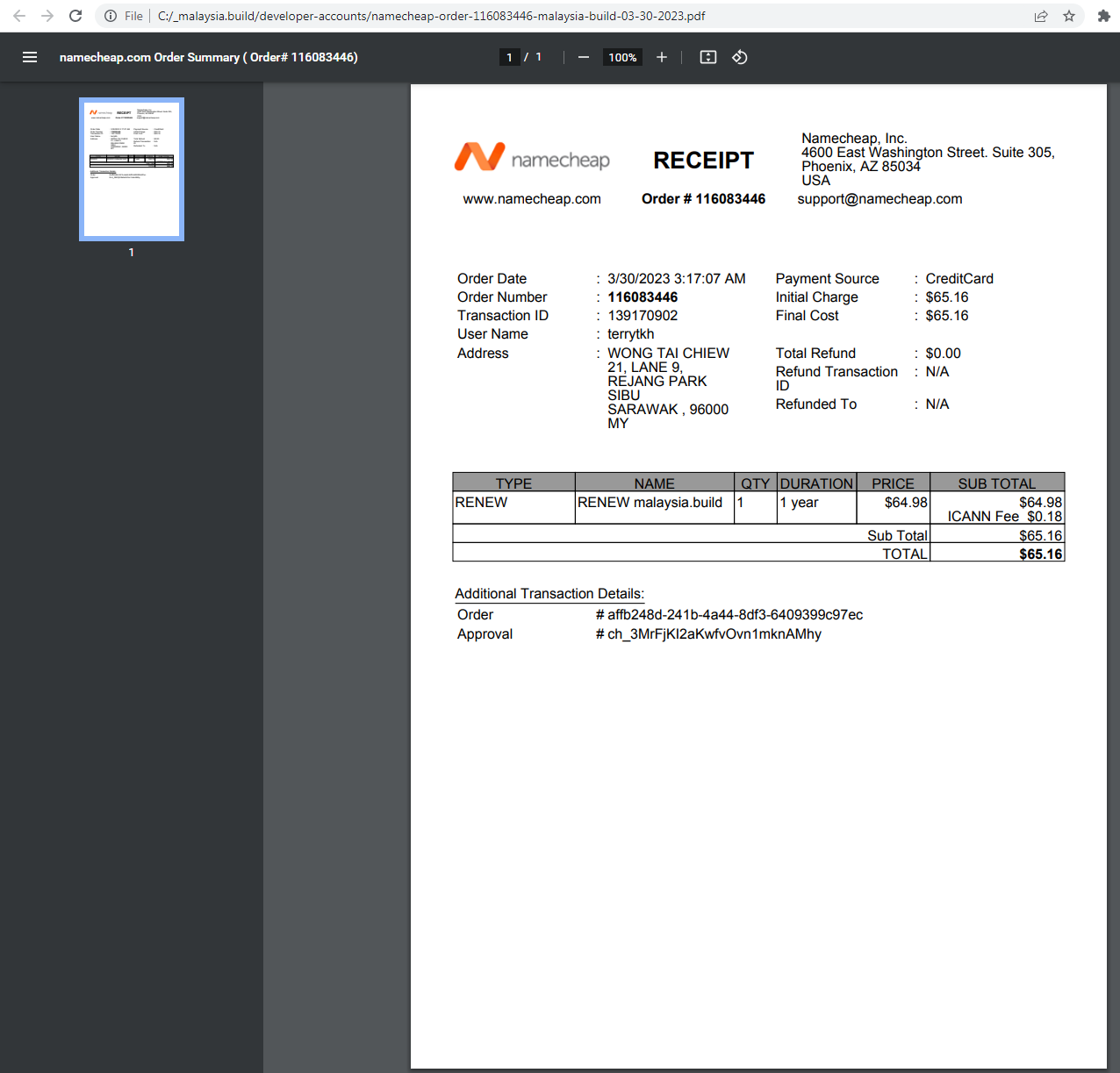Screen dimensions: 1120x1073
Task: Toggle the PDF sidebar hamburger menu
Action: pyautogui.click(x=30, y=57)
